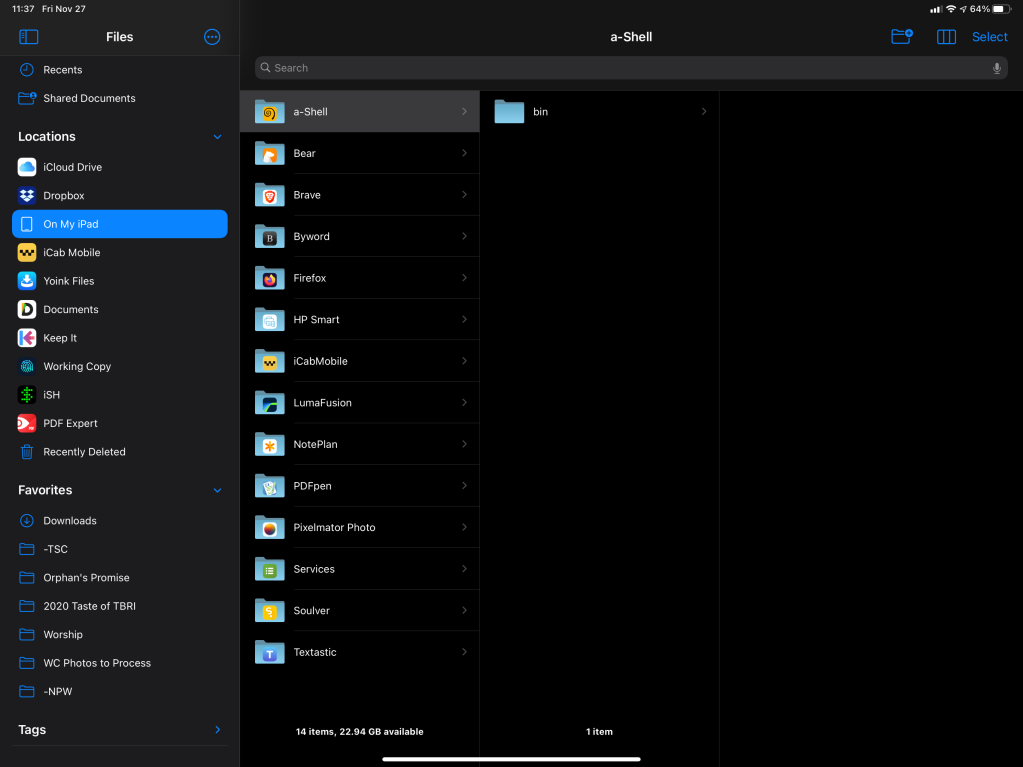Toggle the sidebar with the top-left icon
This screenshot has width=1023, height=767.
pyautogui.click(x=28, y=37)
